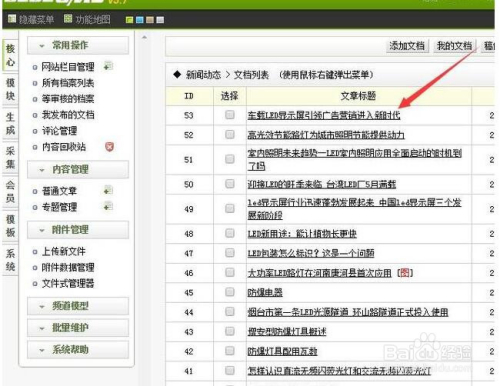Open article 车载LED显示屏引领广告营销进入新时代
The image size is (500, 386).
click(324, 115)
